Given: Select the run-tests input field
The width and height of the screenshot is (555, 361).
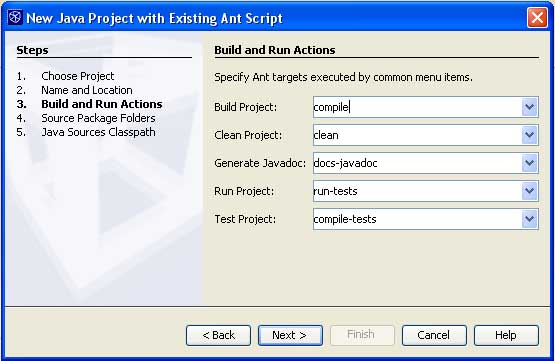Looking at the screenshot, I should pos(417,191).
